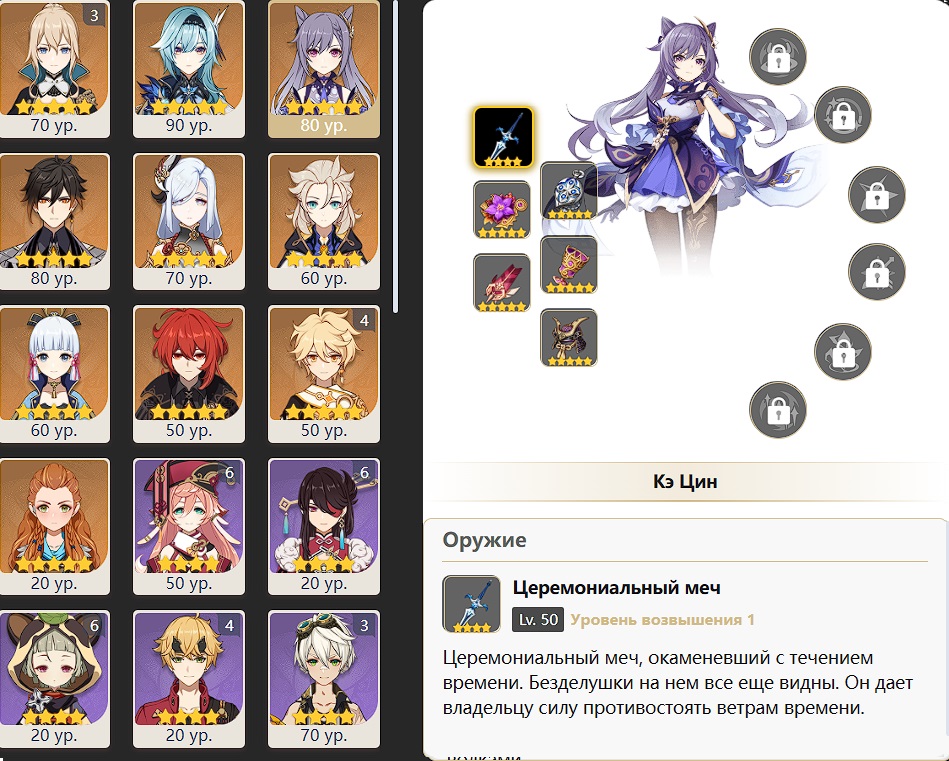Image resolution: width=949 pixels, height=761 pixels.
Task: Select the dark-haired level 80 male character
Action: click(x=54, y=221)
